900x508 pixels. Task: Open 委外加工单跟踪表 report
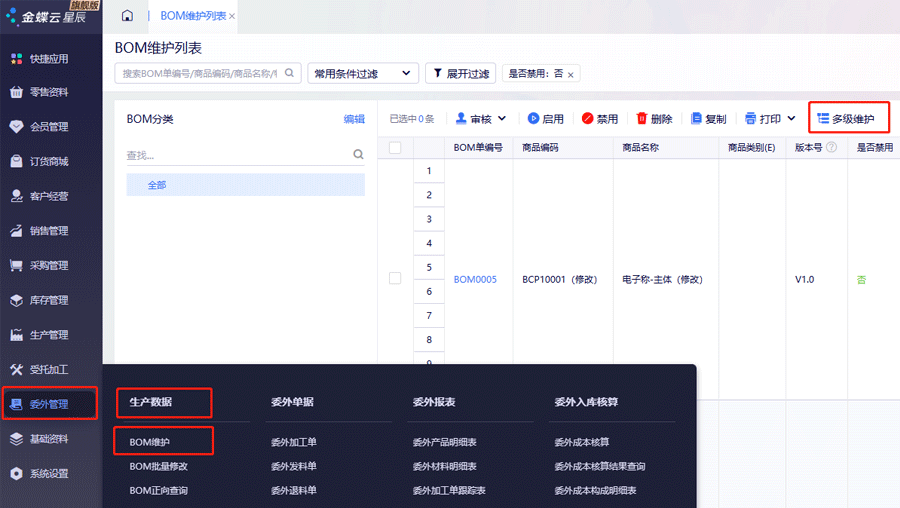click(449, 490)
